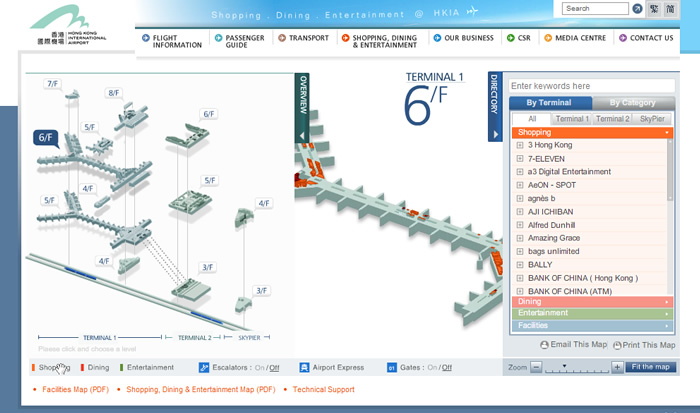Click the Gates legend icon
Viewport: 700px width, 413px height.
[392, 367]
